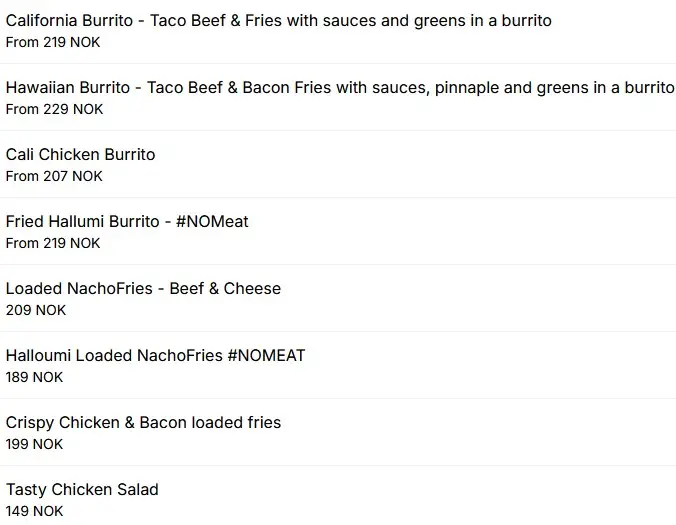Click the '#NOMEAT' tag on Halloumi NachoFries

click(x=266, y=356)
